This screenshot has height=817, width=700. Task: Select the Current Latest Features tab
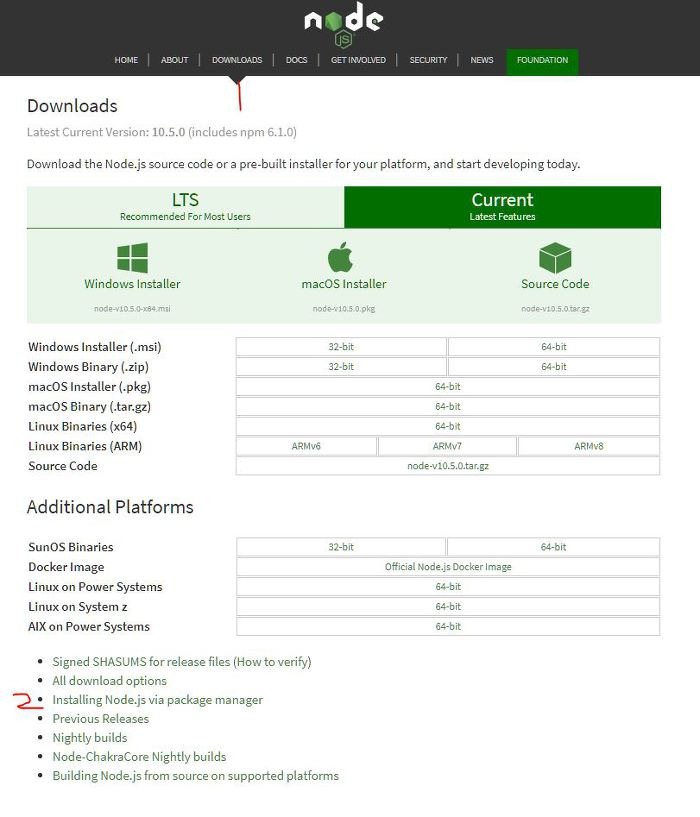click(502, 207)
